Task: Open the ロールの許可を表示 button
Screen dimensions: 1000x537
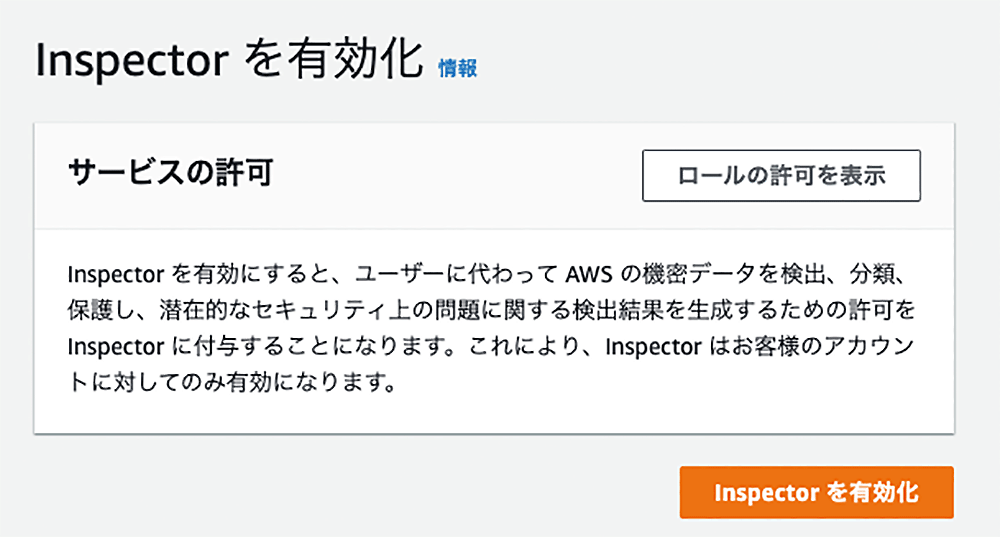Action: coord(781,175)
